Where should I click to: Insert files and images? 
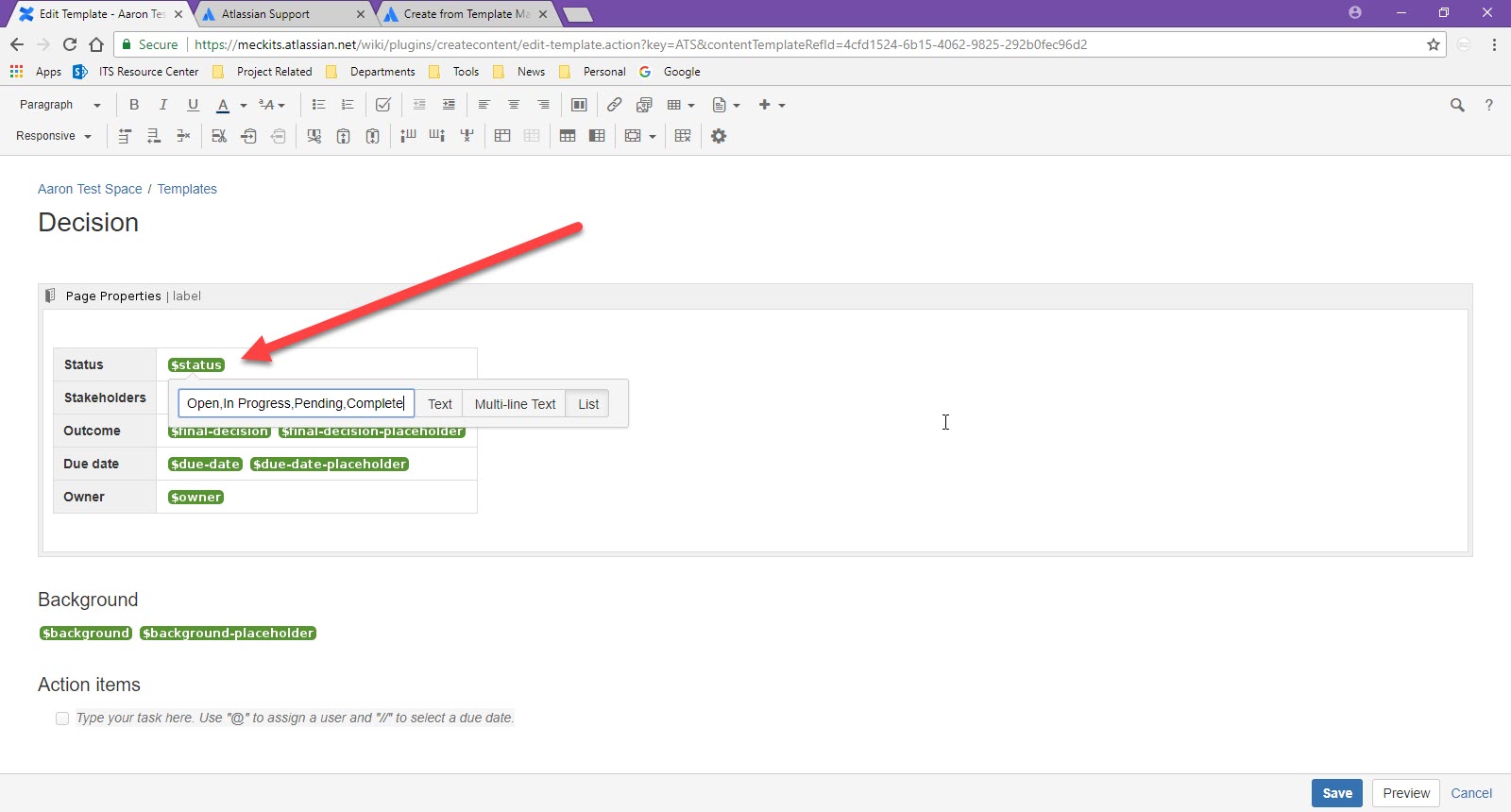click(644, 105)
